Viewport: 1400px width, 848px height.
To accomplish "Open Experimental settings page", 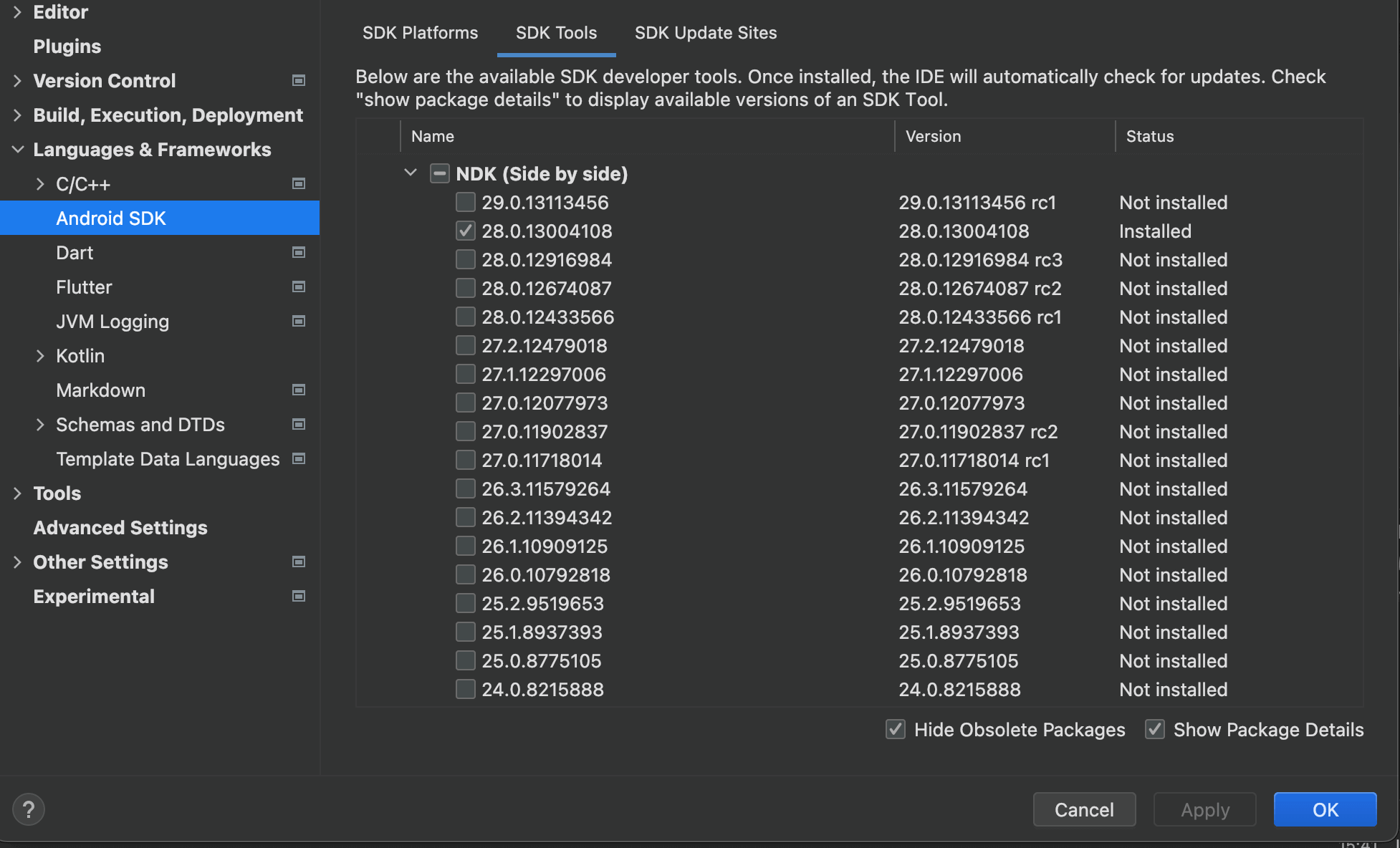I will 94,597.
